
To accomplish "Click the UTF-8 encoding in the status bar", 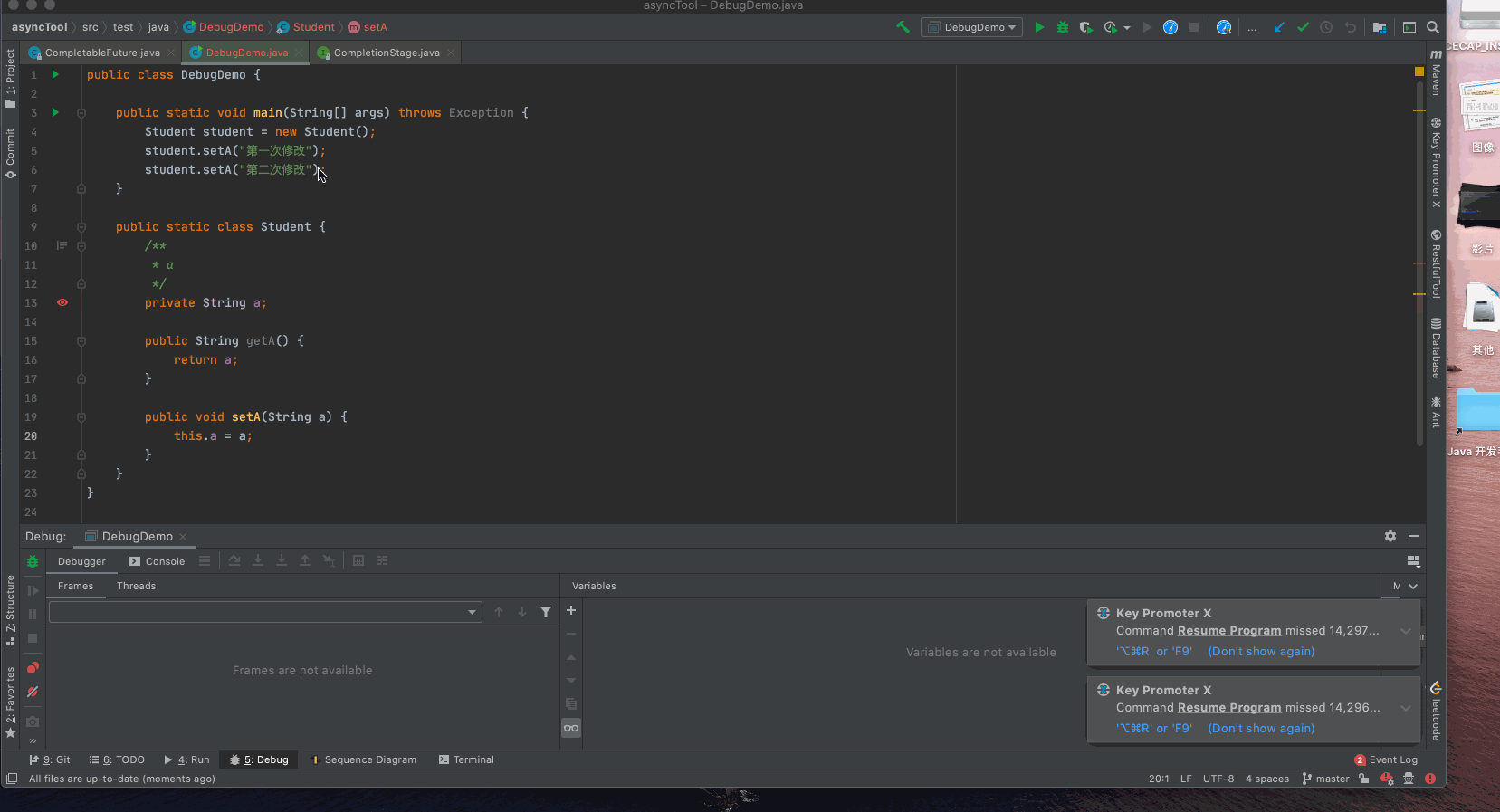I will tap(1218, 779).
